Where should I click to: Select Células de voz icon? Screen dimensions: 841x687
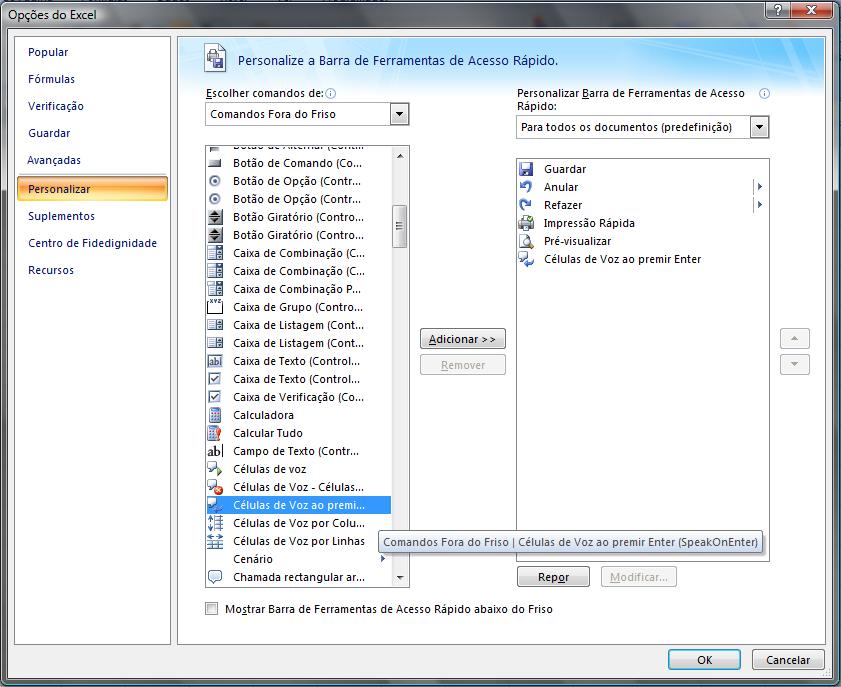click(x=215, y=469)
